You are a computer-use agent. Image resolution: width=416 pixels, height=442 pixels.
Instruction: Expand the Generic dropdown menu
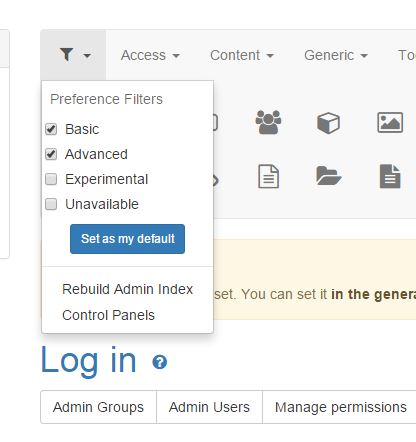tap(336, 55)
